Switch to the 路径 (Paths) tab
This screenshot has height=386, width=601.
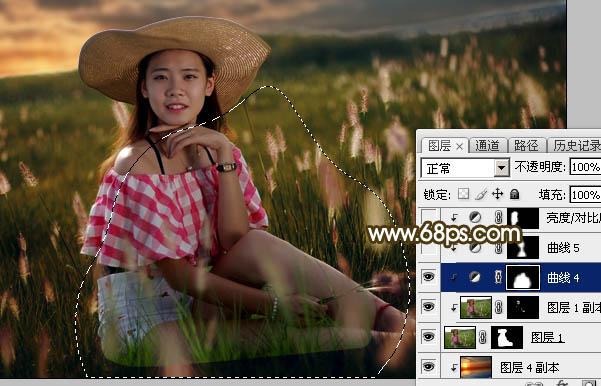coord(526,146)
